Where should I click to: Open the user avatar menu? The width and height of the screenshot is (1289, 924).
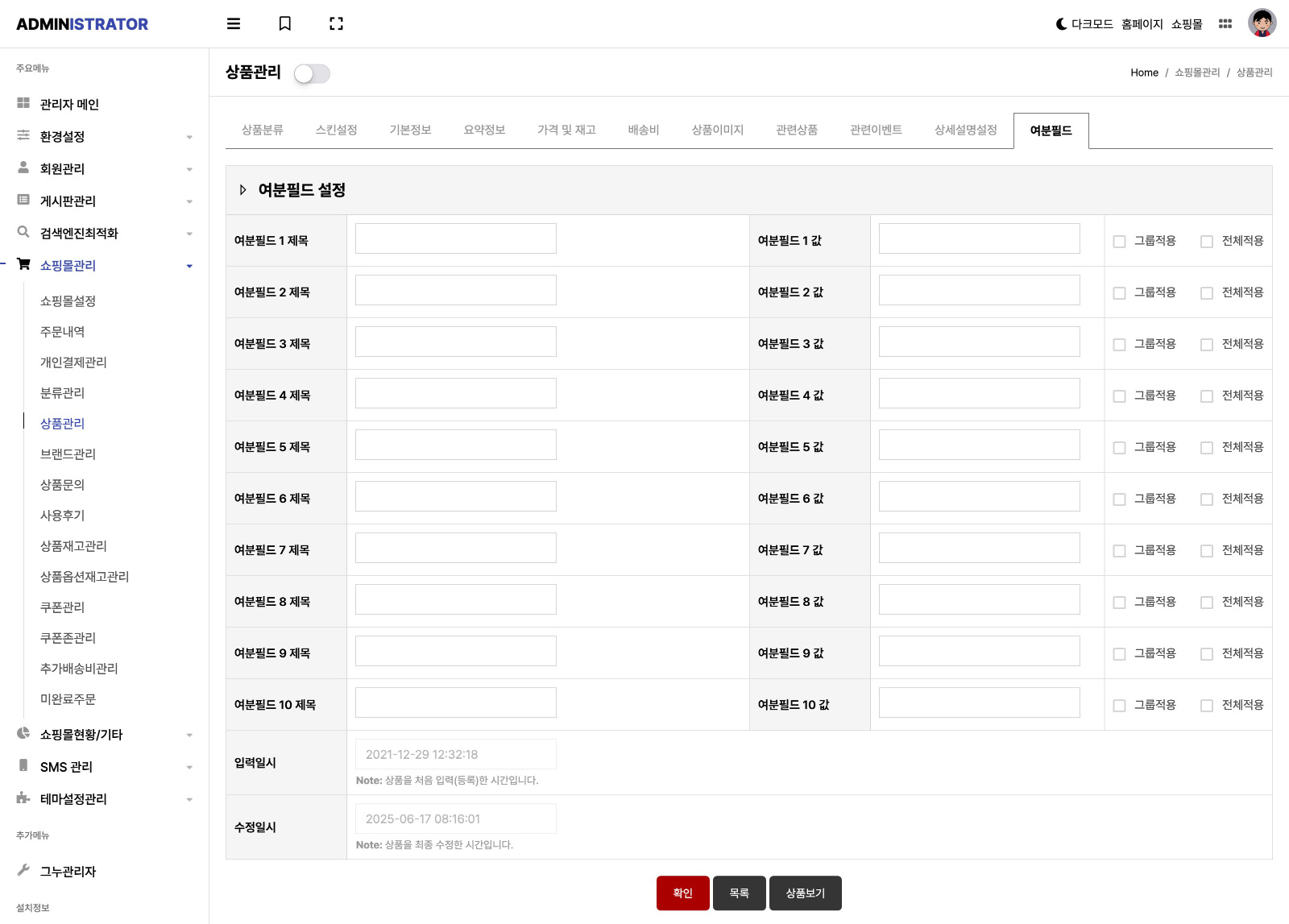(x=1262, y=23)
